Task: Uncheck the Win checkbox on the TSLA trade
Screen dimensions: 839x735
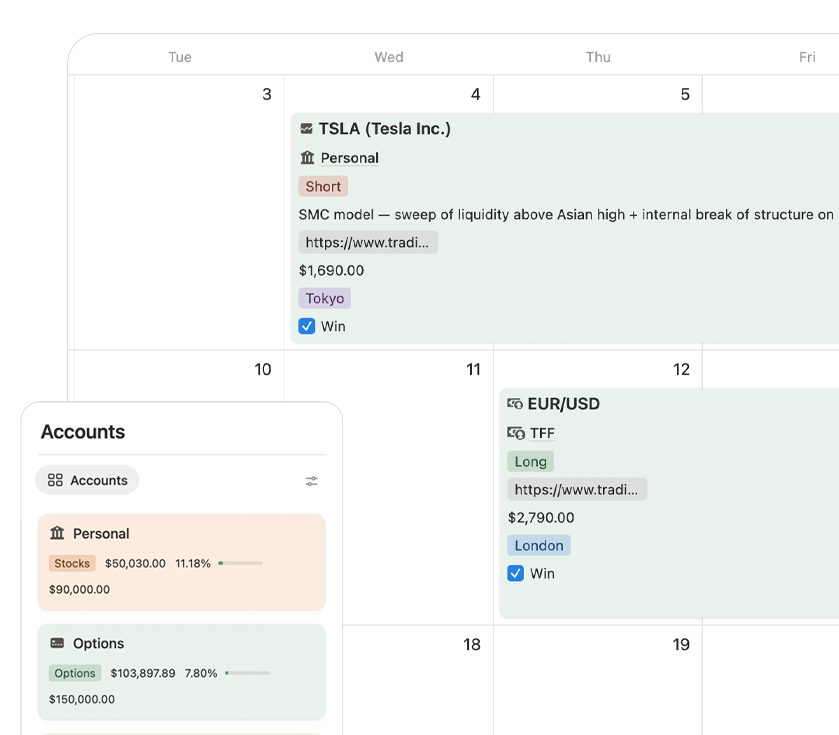Action: coord(306,326)
